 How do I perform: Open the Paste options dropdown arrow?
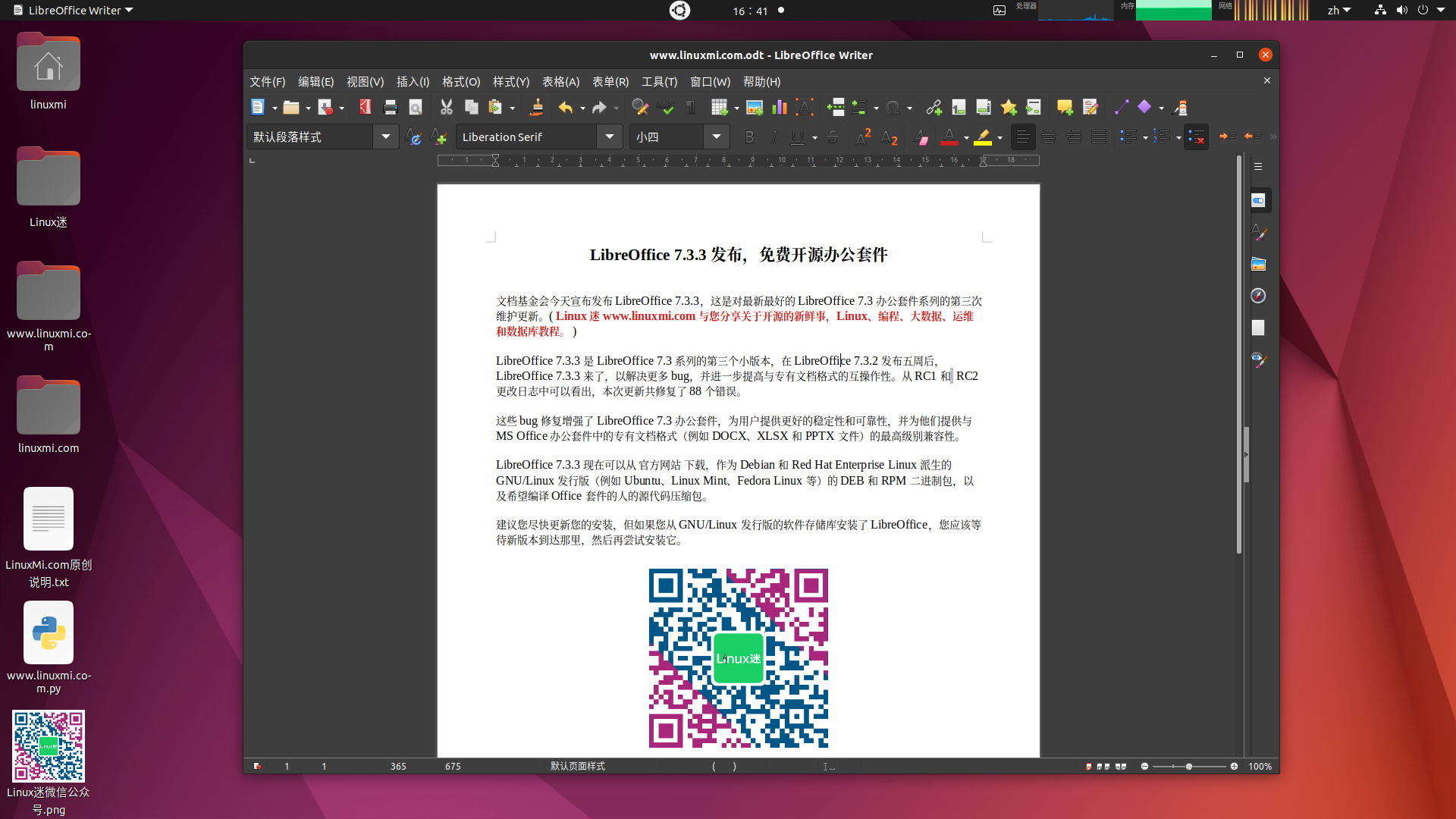coord(513,108)
